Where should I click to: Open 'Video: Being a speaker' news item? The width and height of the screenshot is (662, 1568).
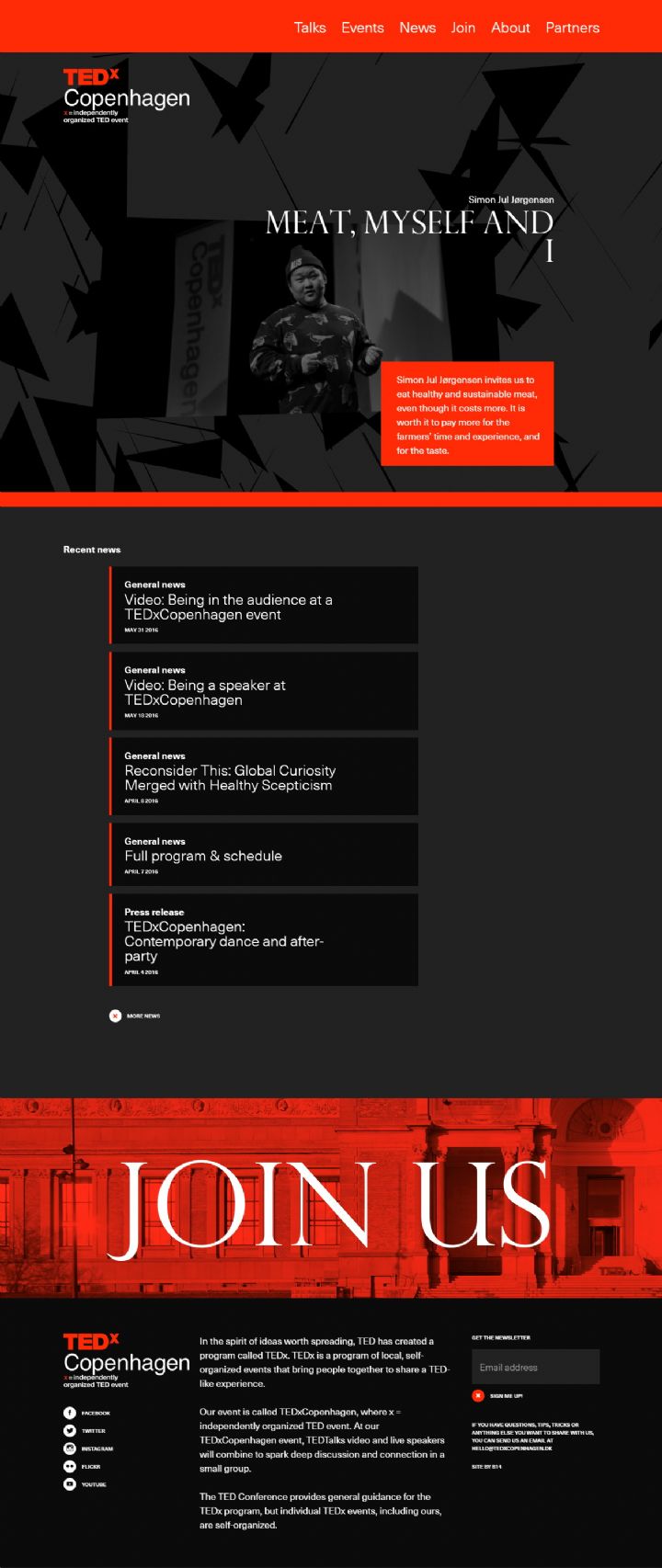(264, 690)
